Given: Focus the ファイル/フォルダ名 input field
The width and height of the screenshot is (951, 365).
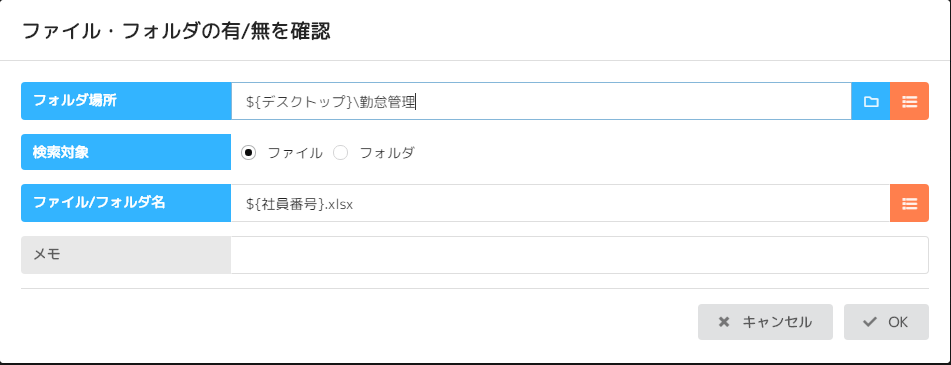Looking at the screenshot, I should pos(560,203).
